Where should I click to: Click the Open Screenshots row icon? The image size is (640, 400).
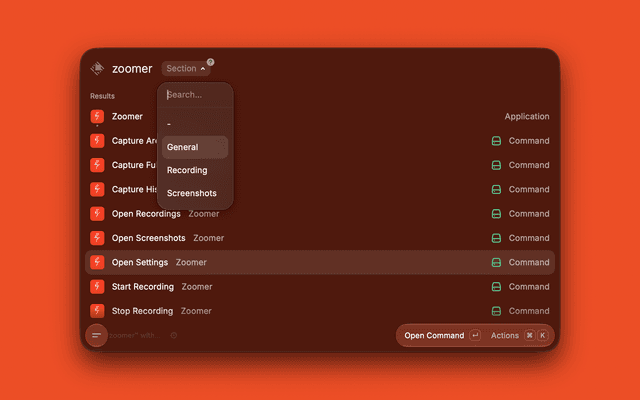coord(97,238)
